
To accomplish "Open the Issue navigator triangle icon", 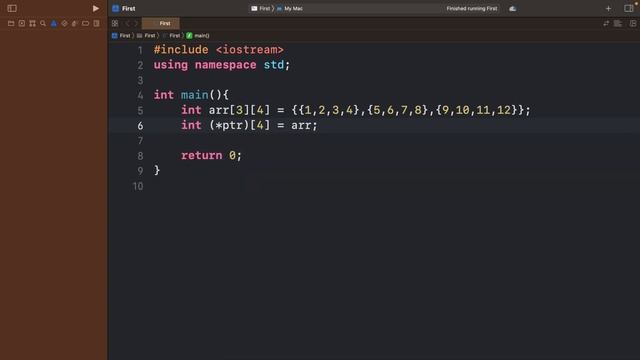I will click(53, 24).
